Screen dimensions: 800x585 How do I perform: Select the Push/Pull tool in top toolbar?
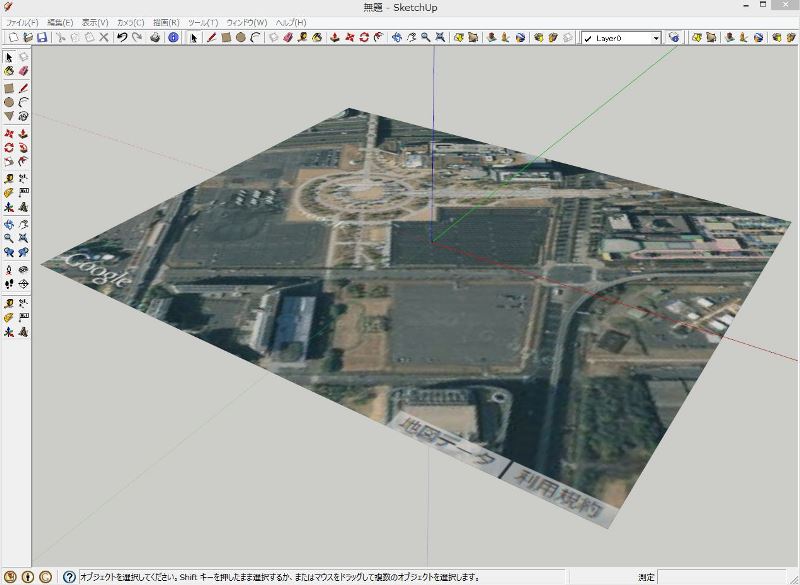click(335, 38)
